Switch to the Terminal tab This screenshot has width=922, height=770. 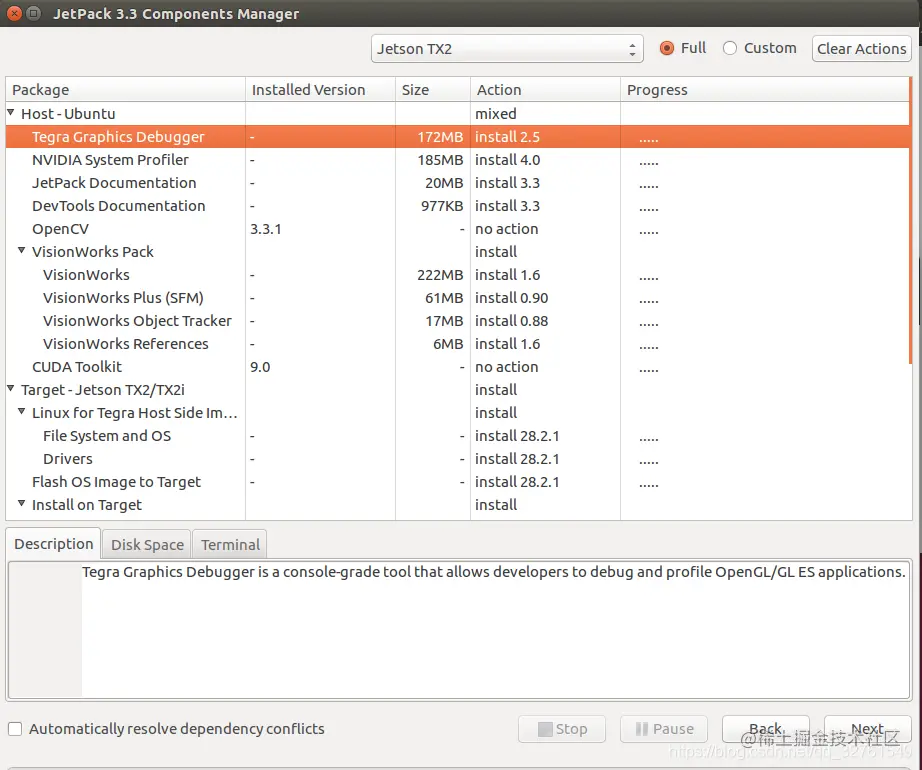click(x=230, y=545)
